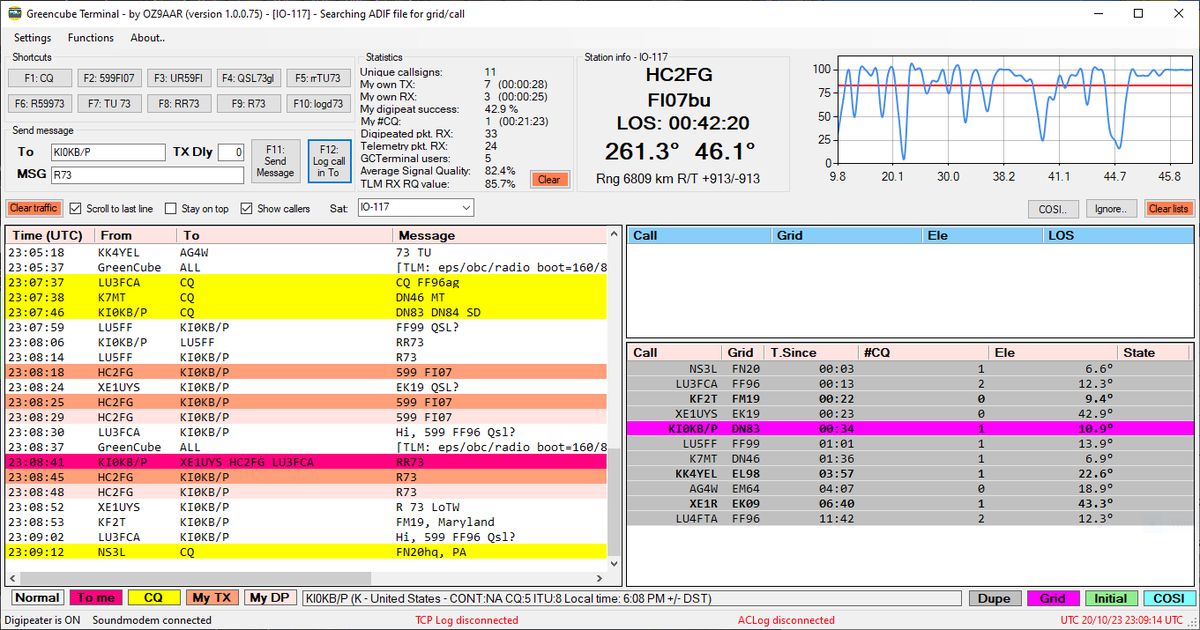Click the T.Since column header
Screen dimensions: 1200x630
coord(811,353)
